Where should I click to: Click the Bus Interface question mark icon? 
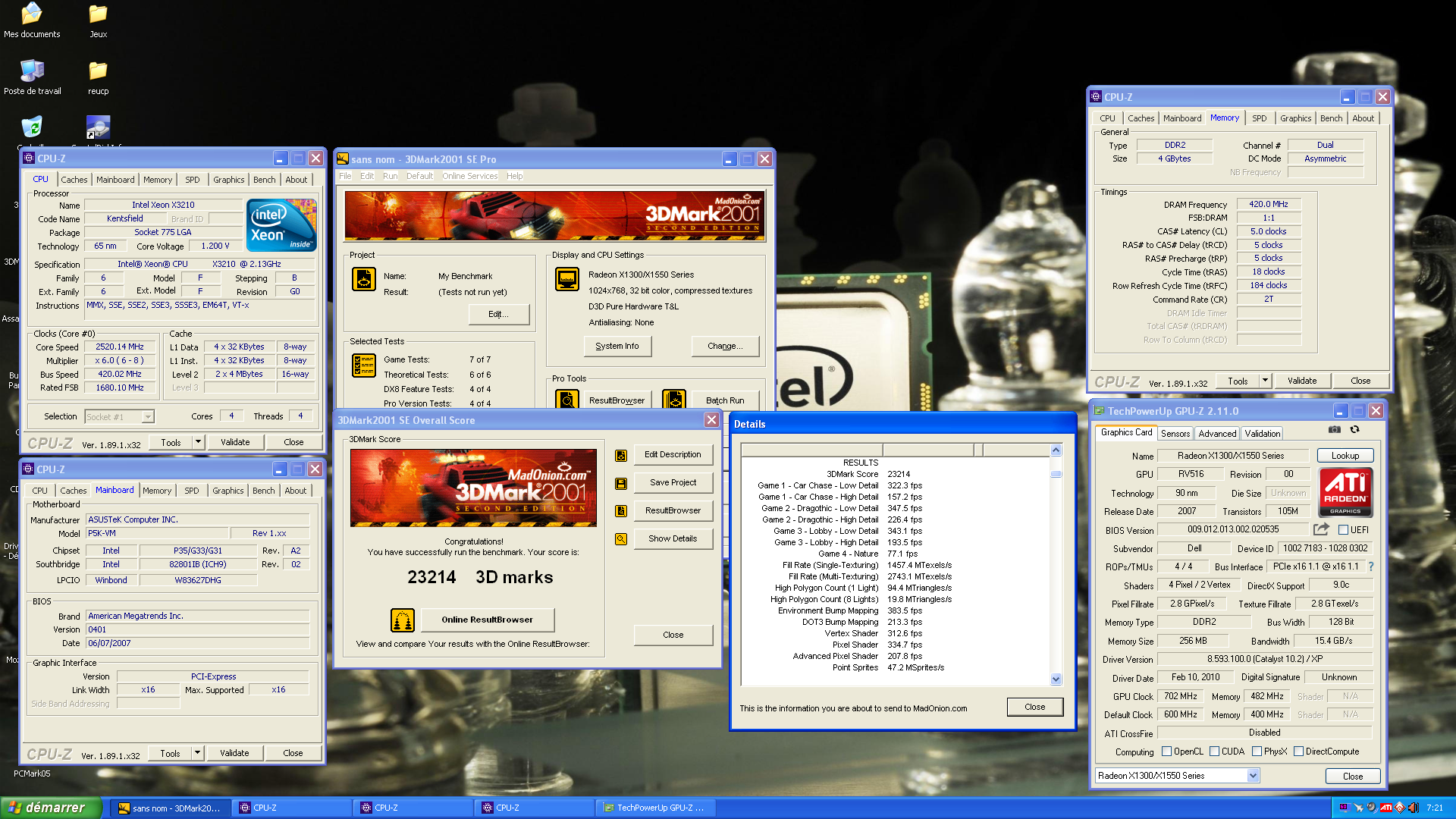click(x=1371, y=567)
